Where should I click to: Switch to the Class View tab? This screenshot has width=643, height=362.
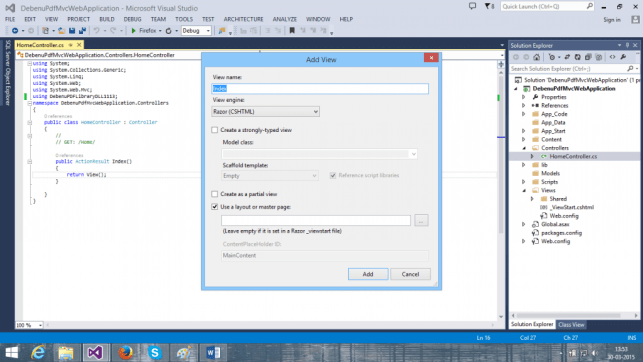tap(571, 325)
